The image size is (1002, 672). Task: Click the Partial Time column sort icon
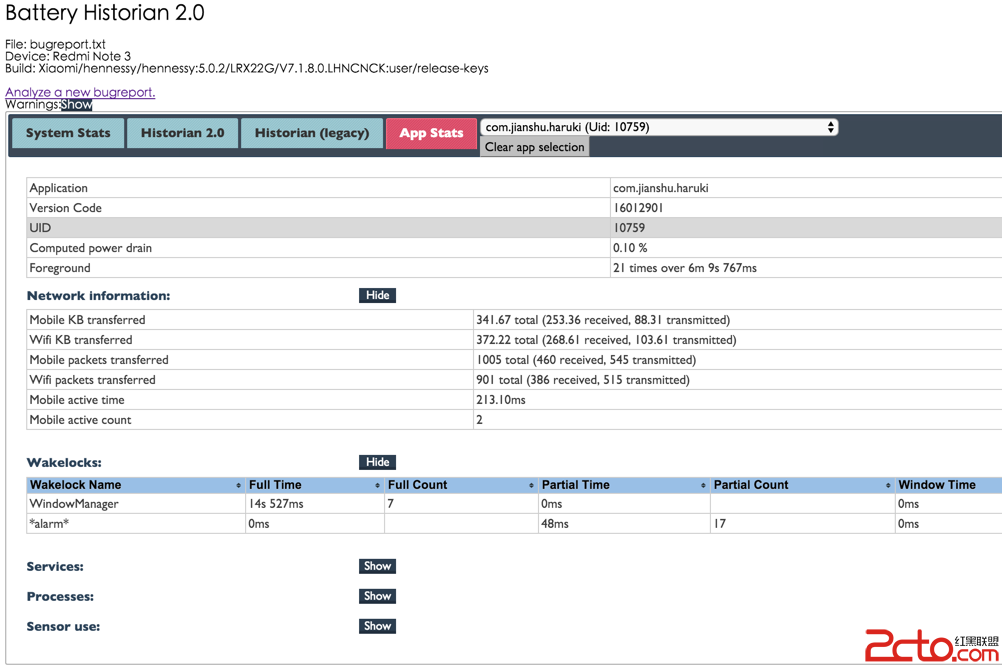click(x=703, y=485)
